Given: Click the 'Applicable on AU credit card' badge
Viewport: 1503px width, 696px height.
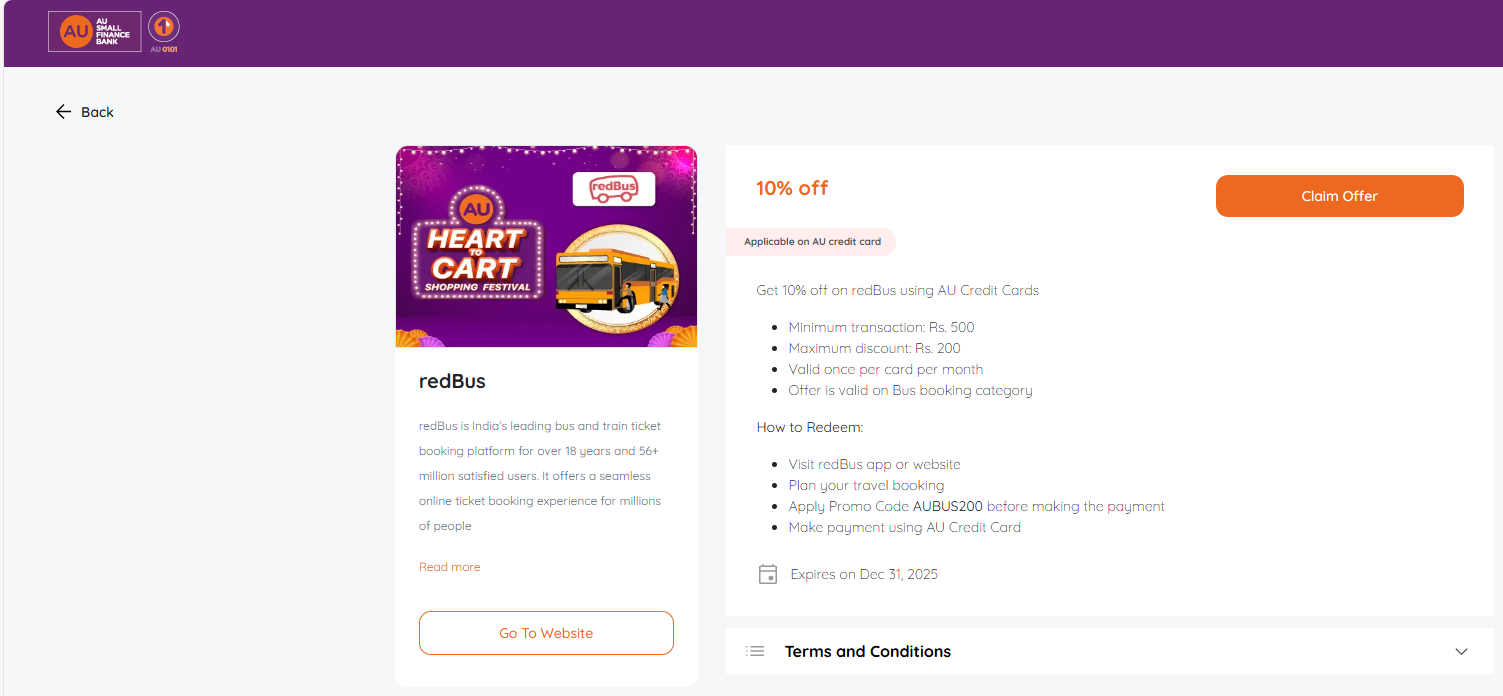Looking at the screenshot, I should pos(812,242).
